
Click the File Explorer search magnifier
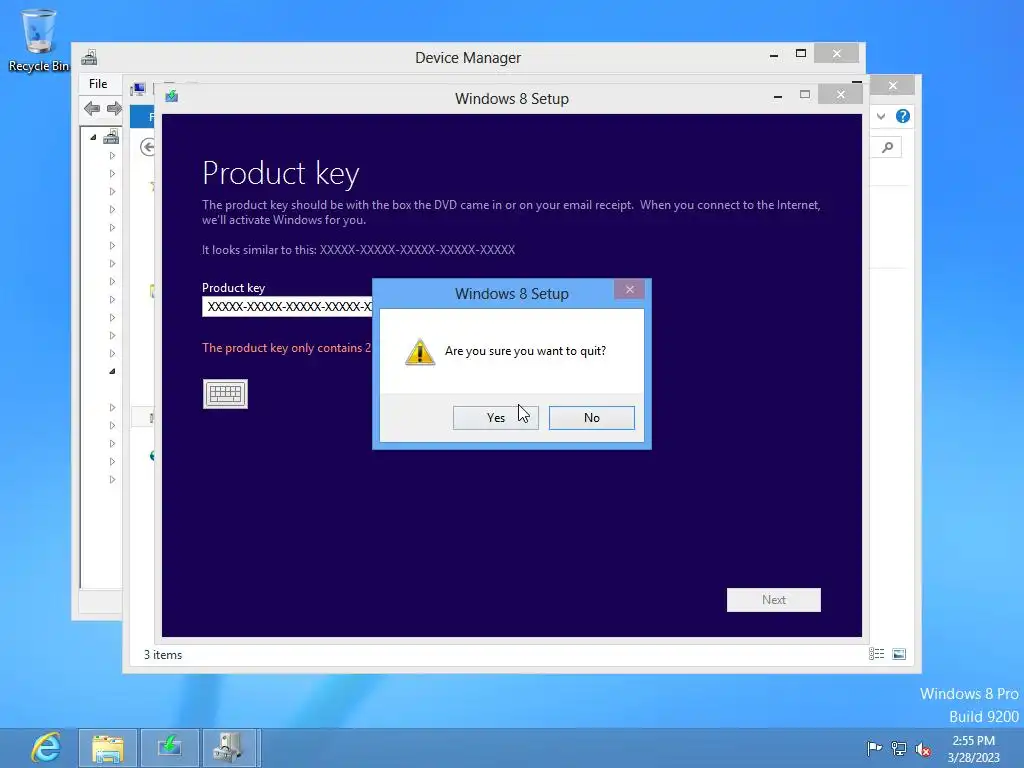888,148
